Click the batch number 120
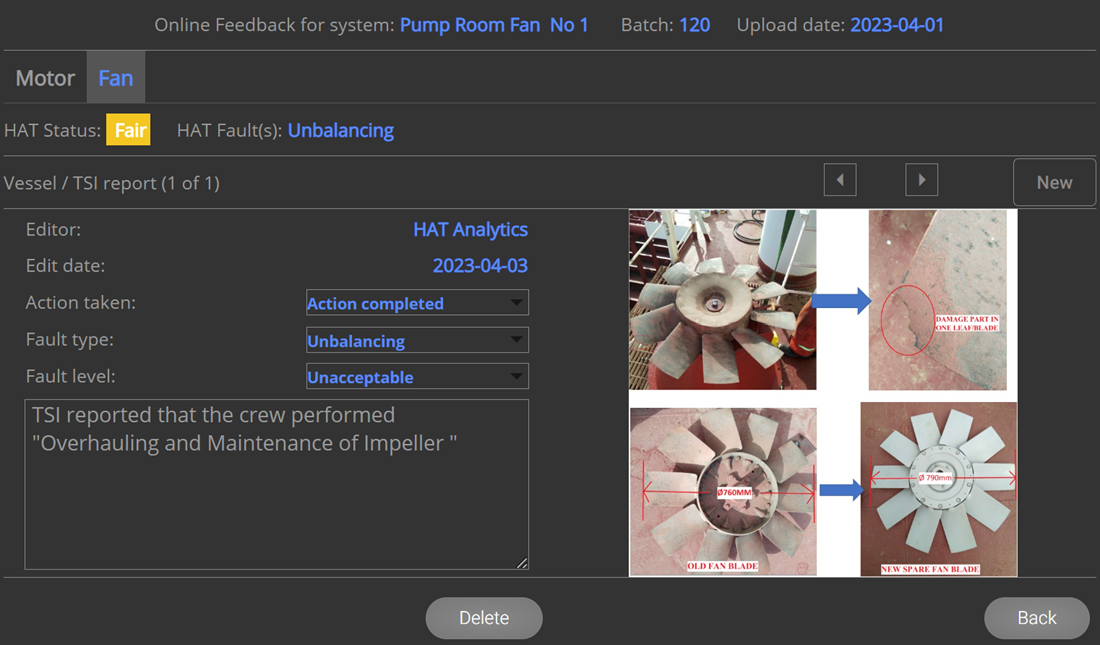 point(694,25)
